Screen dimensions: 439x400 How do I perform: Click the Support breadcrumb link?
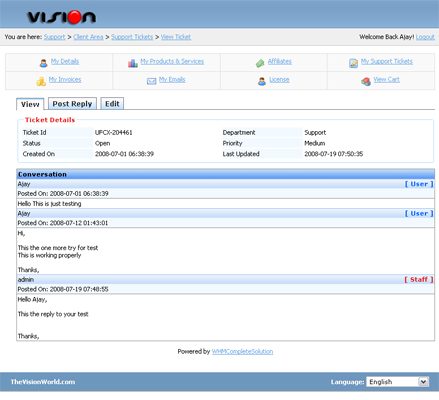55,37
